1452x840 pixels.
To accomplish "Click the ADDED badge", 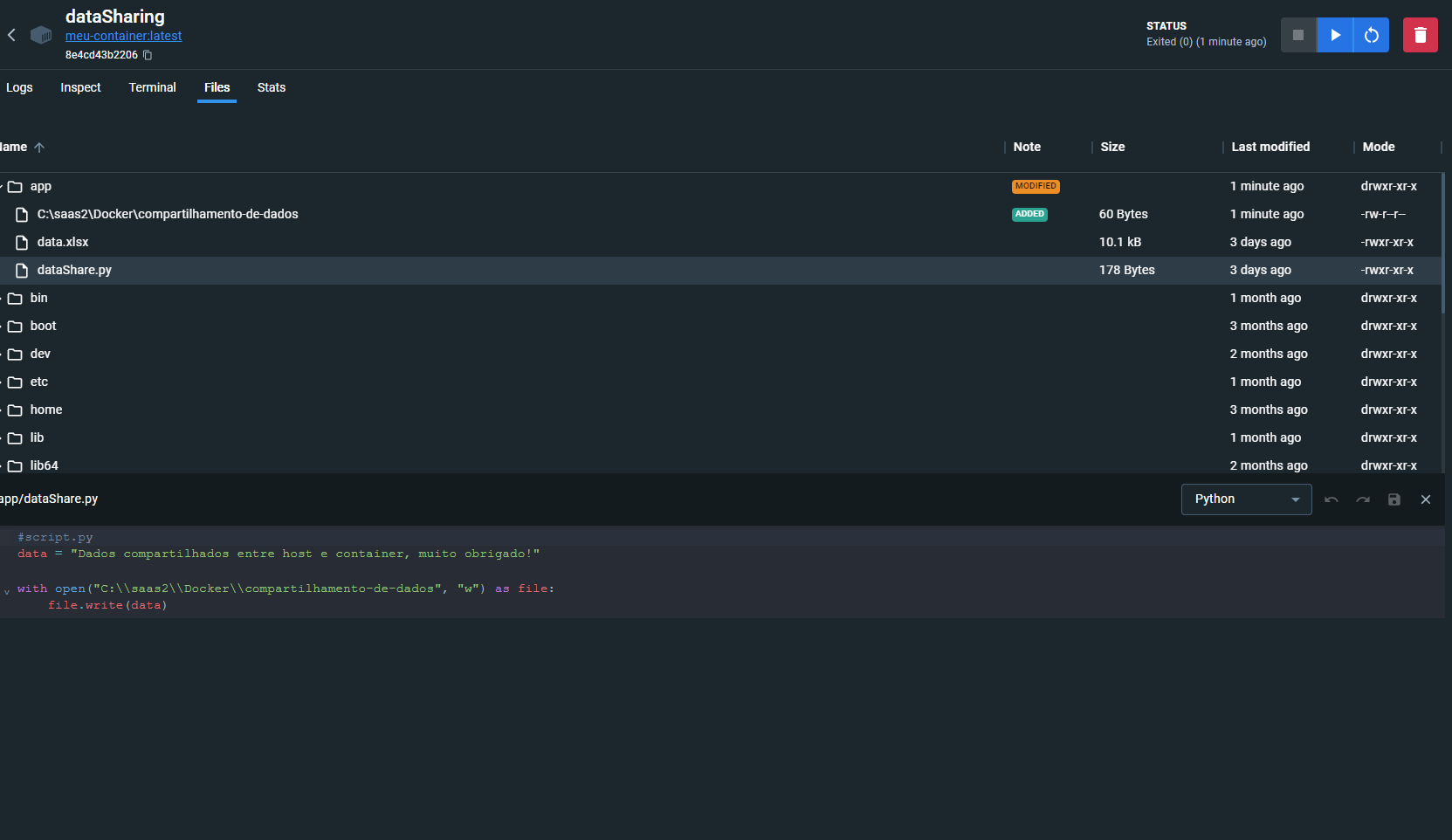I will pyautogui.click(x=1029, y=214).
